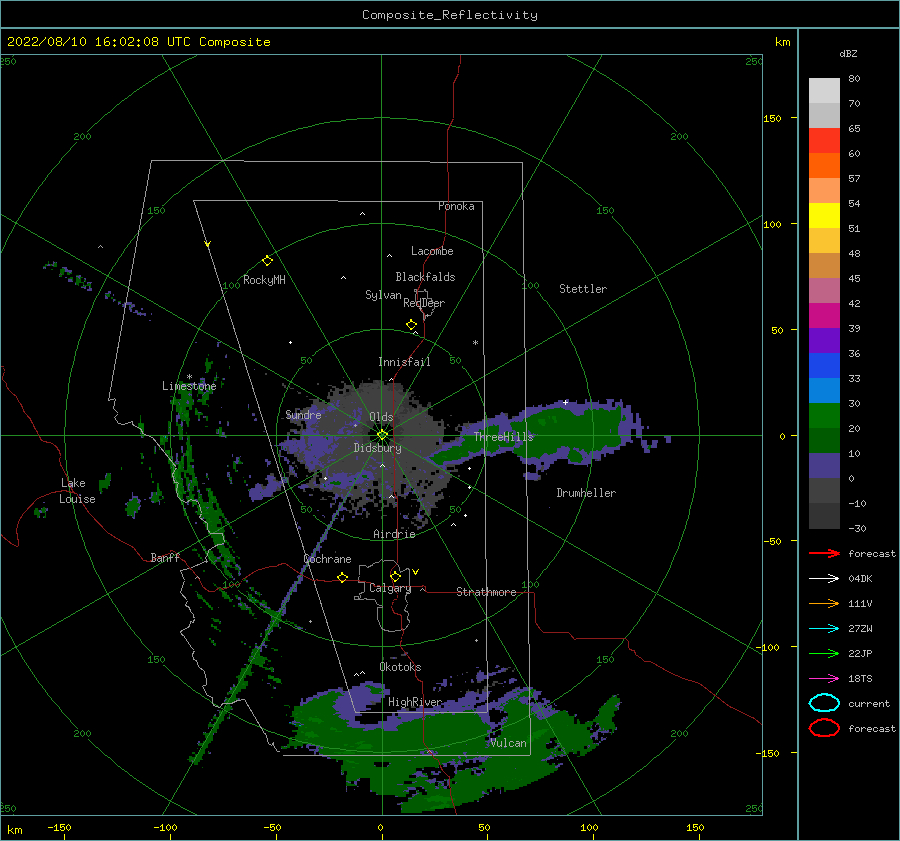Click the red forecast arrow in legend
Screen dimensions: 900x841
pyautogui.click(x=824, y=553)
